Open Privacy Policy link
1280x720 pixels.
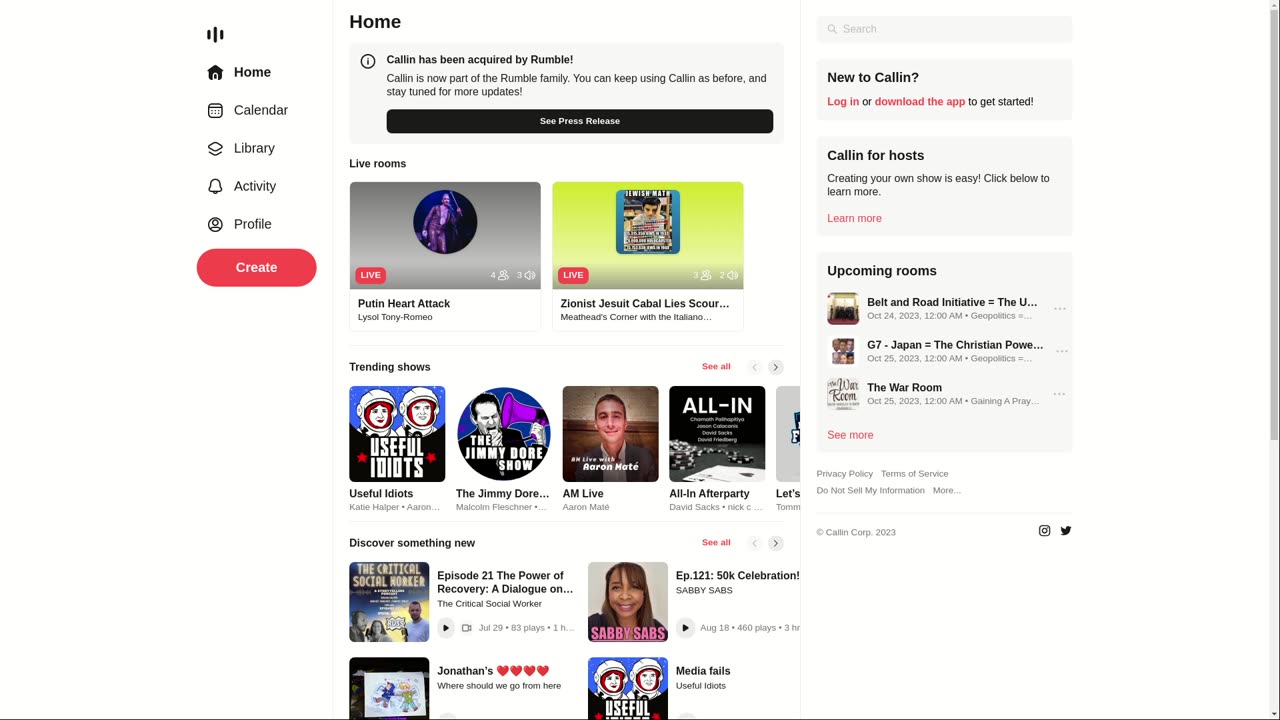pyautogui.click(x=844, y=474)
